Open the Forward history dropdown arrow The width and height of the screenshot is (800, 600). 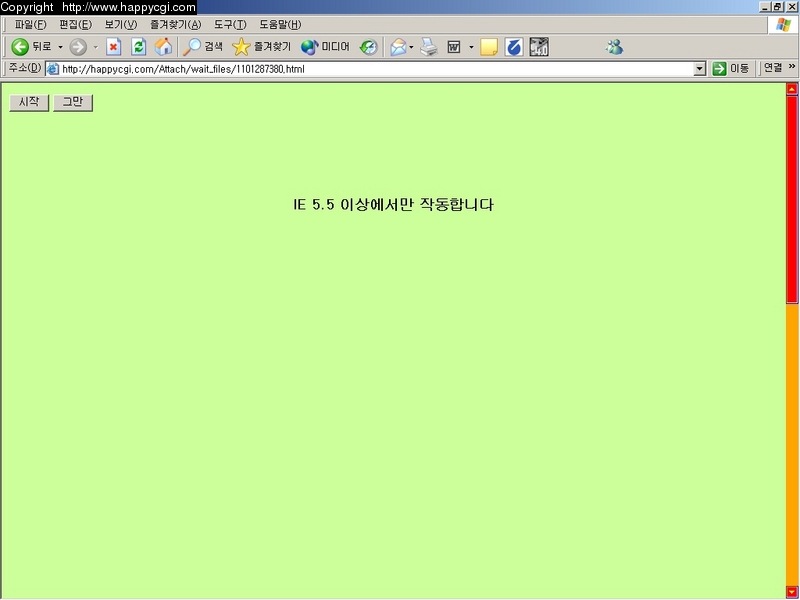tap(95, 47)
